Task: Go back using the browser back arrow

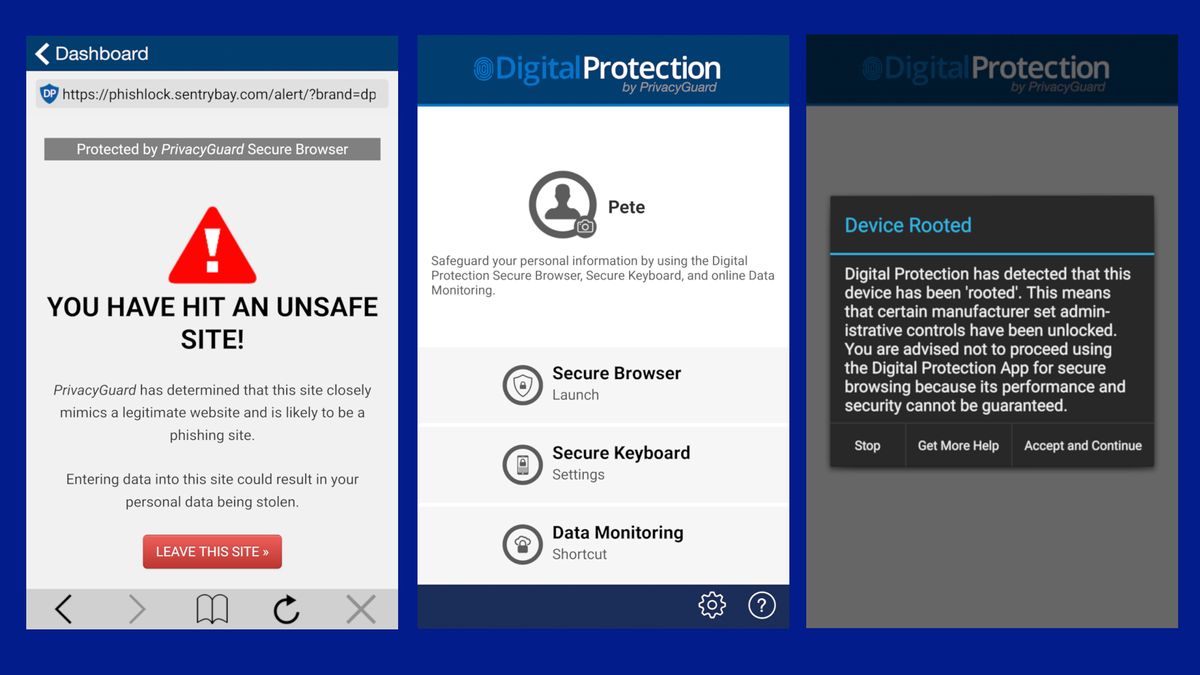Action: (63, 608)
